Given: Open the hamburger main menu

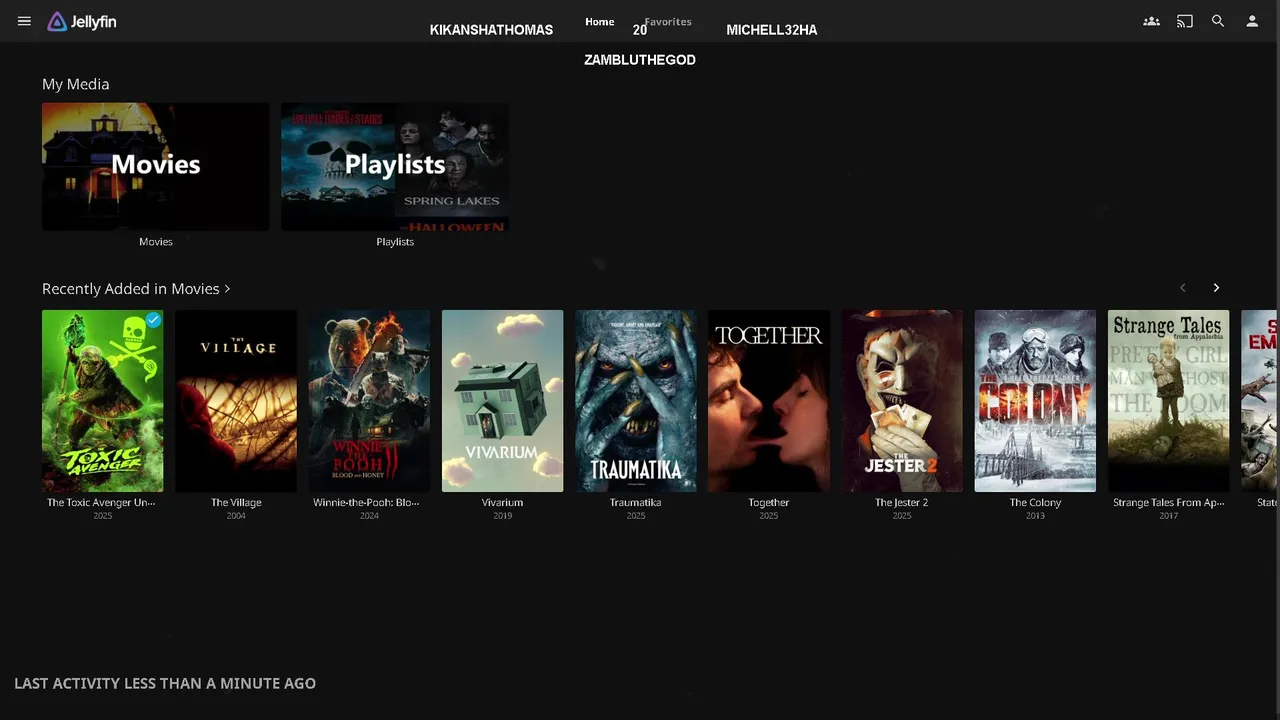Looking at the screenshot, I should (x=24, y=21).
